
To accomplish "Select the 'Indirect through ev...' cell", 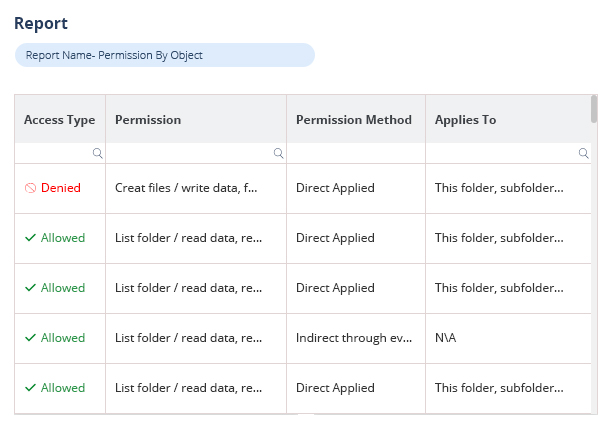I will coord(355,338).
